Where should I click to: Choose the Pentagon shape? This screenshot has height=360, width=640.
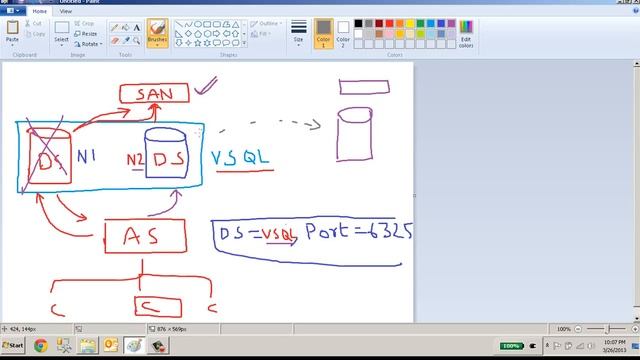pyautogui.click(x=198, y=34)
